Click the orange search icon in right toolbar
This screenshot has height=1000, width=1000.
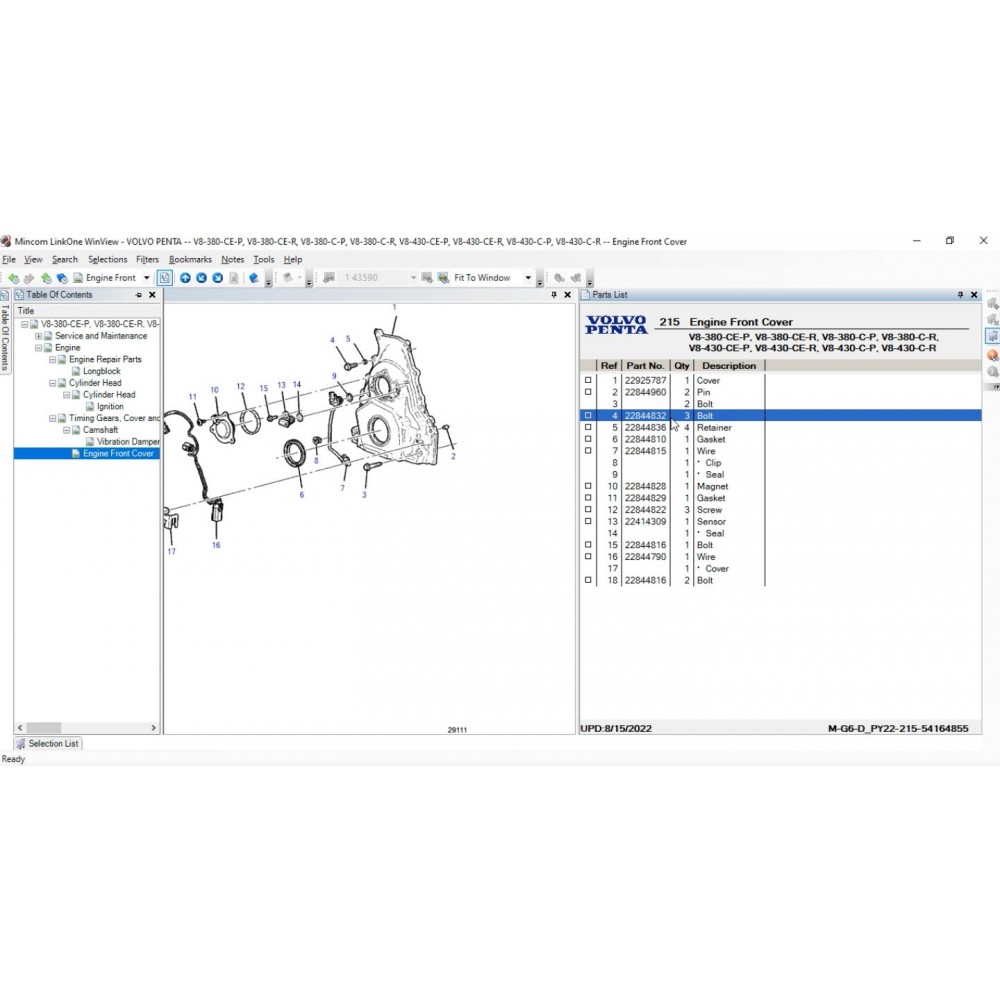(992, 355)
